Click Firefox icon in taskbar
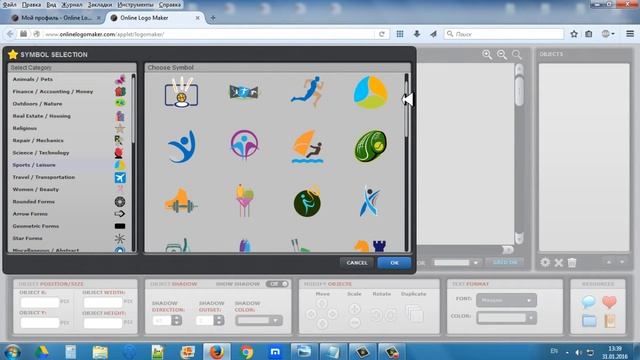This screenshot has height=360, width=640. tap(216, 351)
